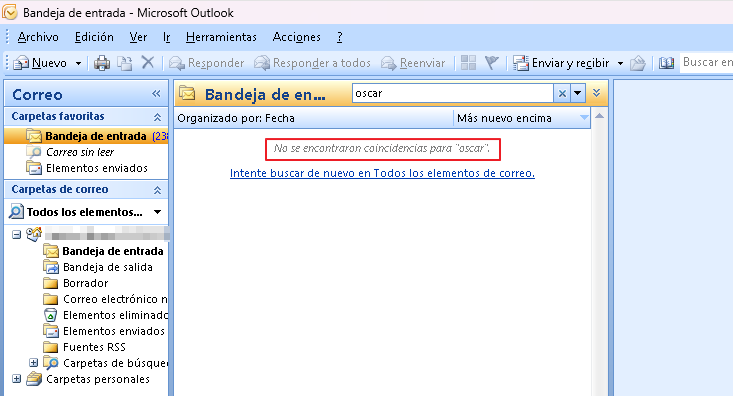The width and height of the screenshot is (733, 396).
Task: Click Responder a todos button
Action: tap(312, 63)
